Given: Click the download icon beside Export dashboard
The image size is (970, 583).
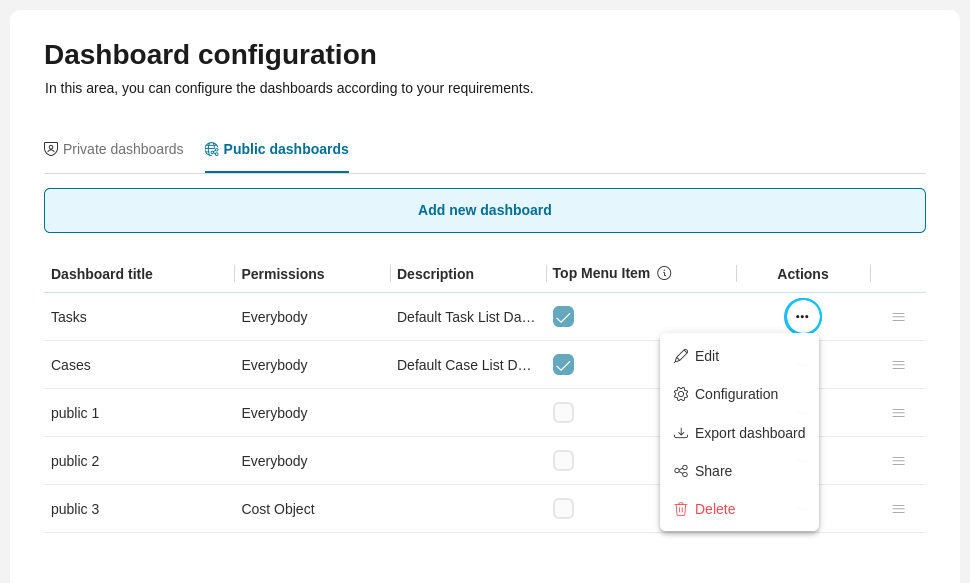Looking at the screenshot, I should point(681,432).
